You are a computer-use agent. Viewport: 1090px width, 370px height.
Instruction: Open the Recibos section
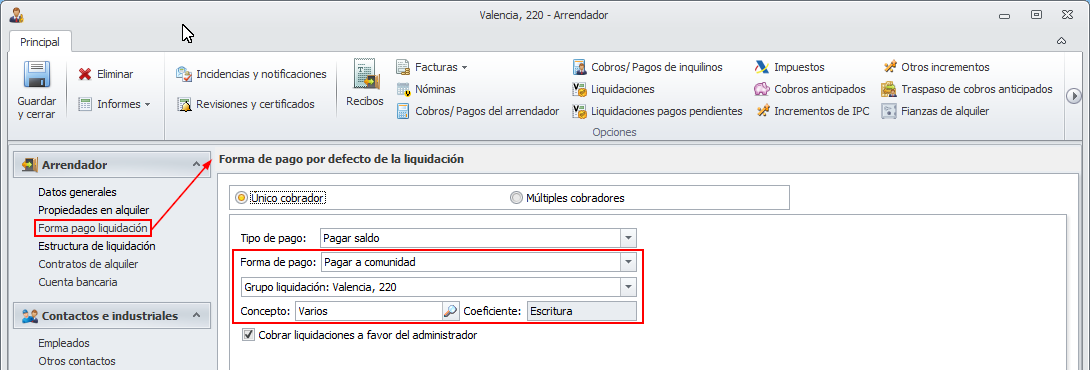[365, 83]
